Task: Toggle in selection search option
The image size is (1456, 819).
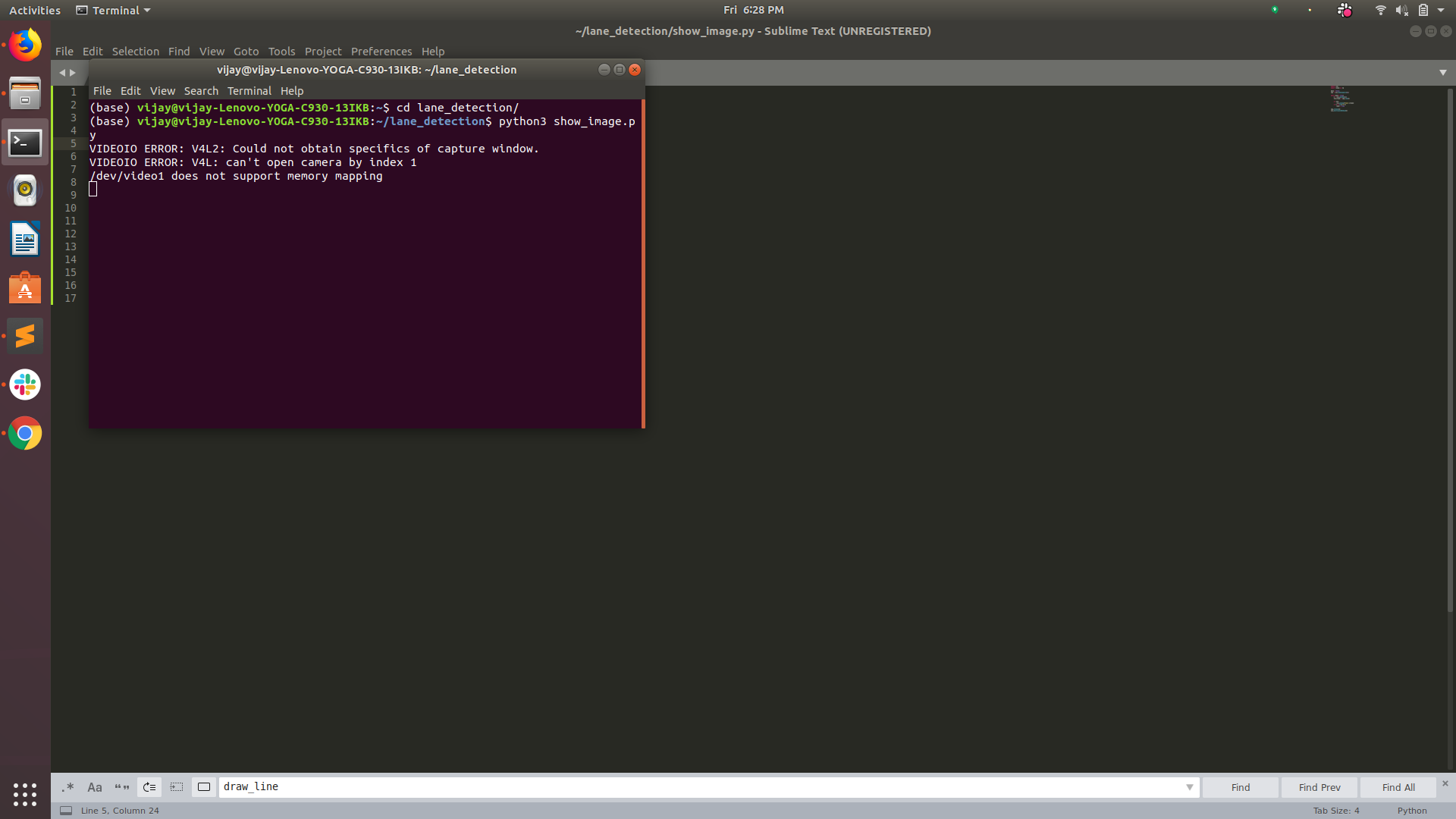Action: click(x=177, y=787)
